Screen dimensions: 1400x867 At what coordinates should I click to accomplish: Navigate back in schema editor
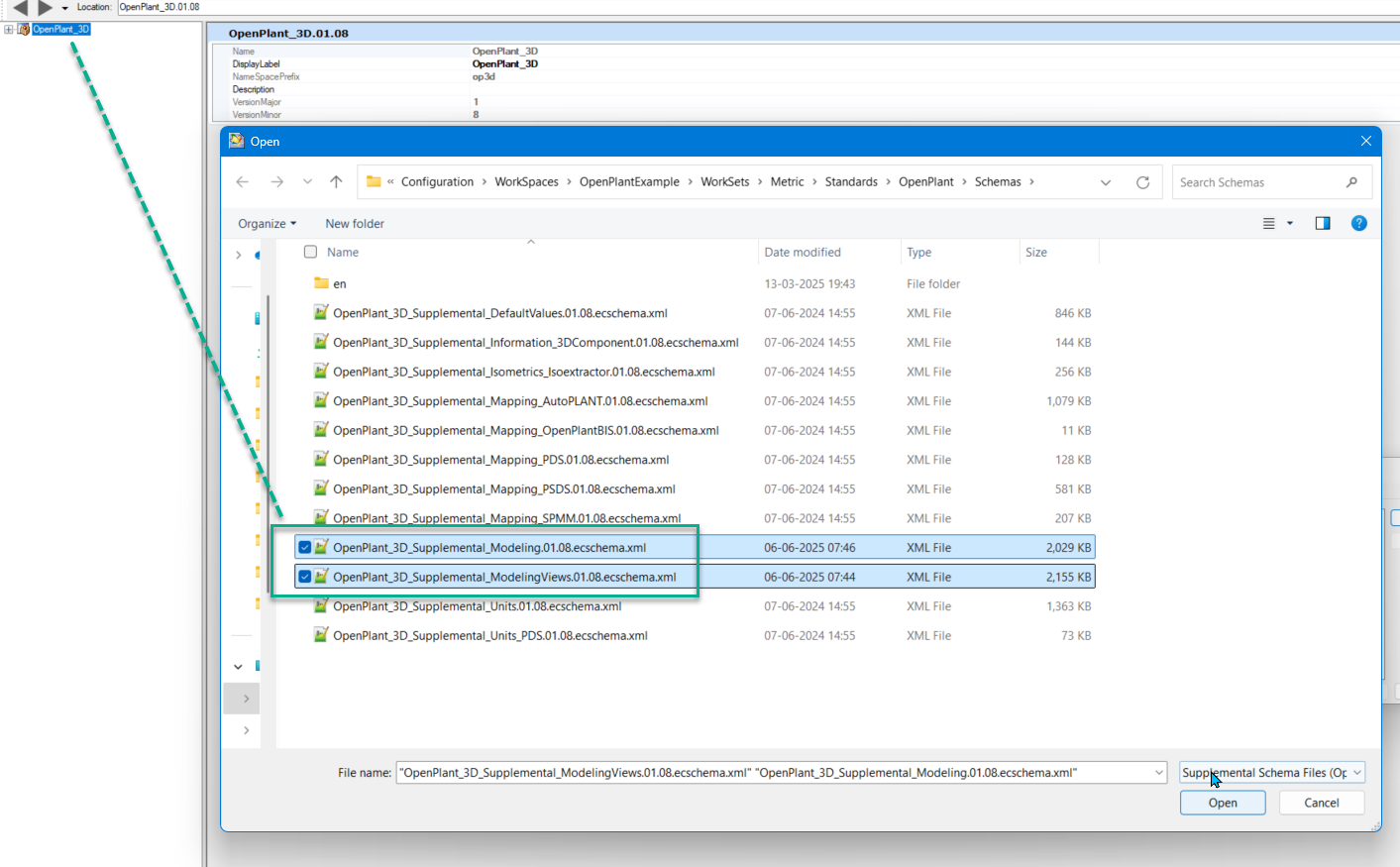pyautogui.click(x=20, y=7)
